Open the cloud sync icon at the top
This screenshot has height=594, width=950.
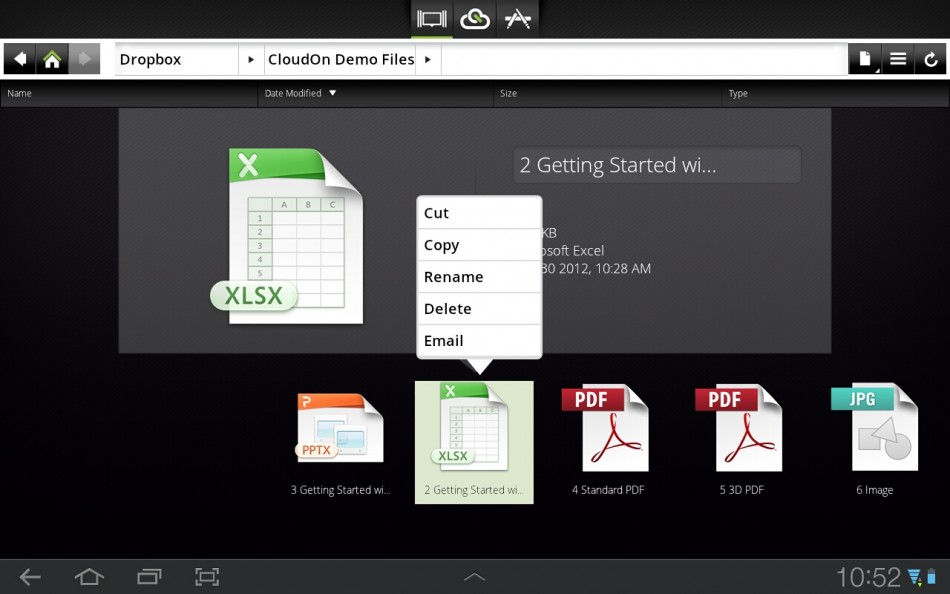(x=474, y=18)
